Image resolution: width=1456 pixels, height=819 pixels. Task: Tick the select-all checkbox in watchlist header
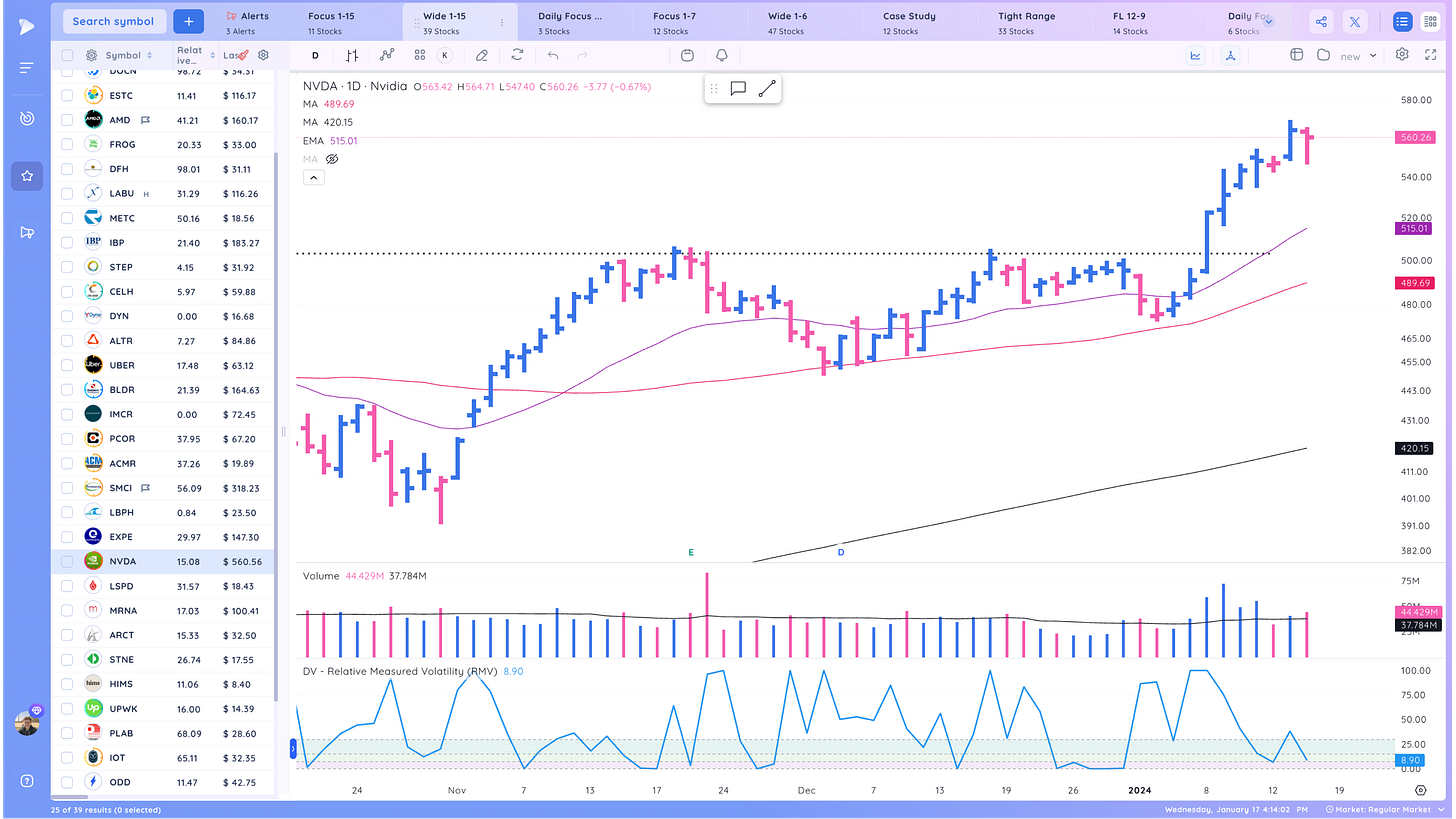[67, 56]
